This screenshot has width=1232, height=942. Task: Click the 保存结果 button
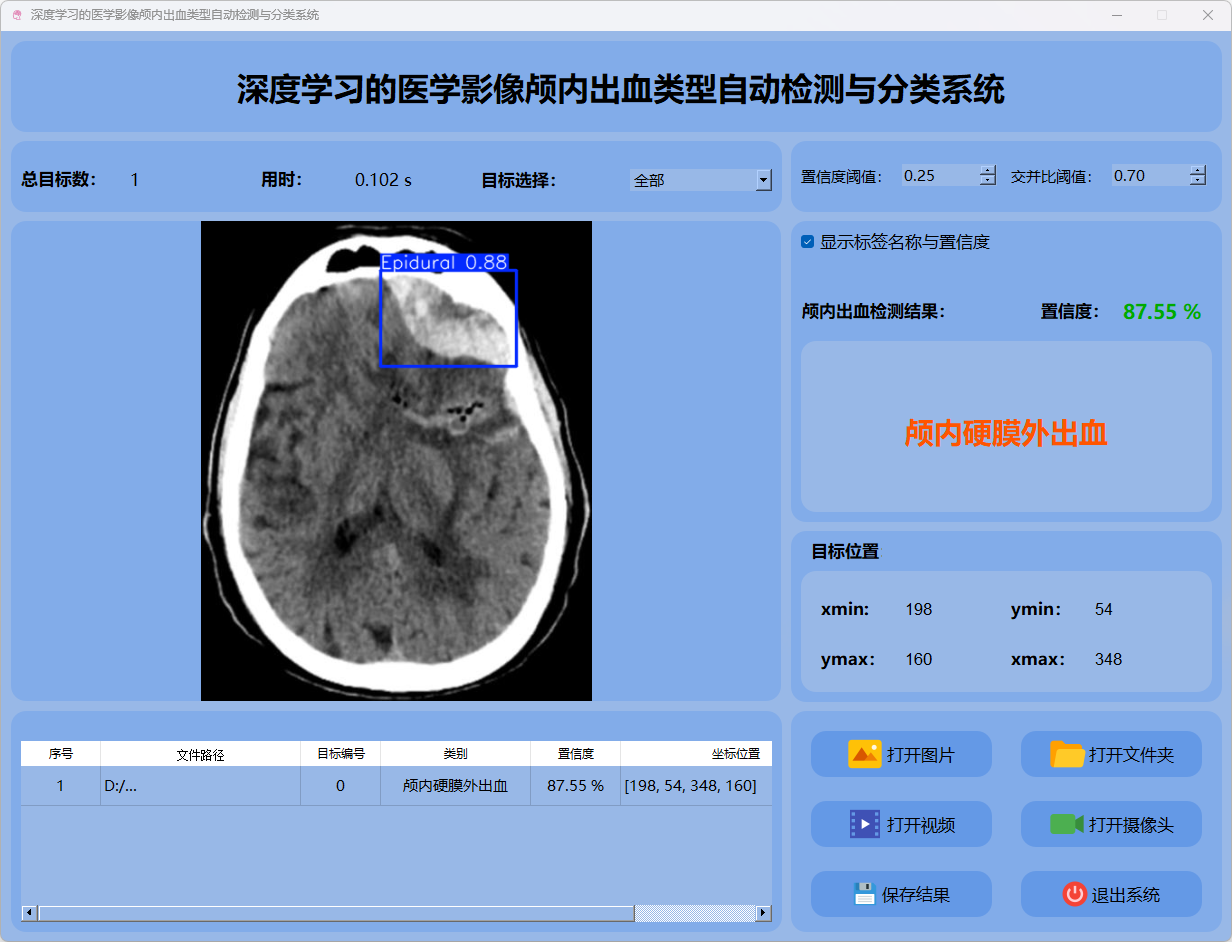click(x=901, y=894)
